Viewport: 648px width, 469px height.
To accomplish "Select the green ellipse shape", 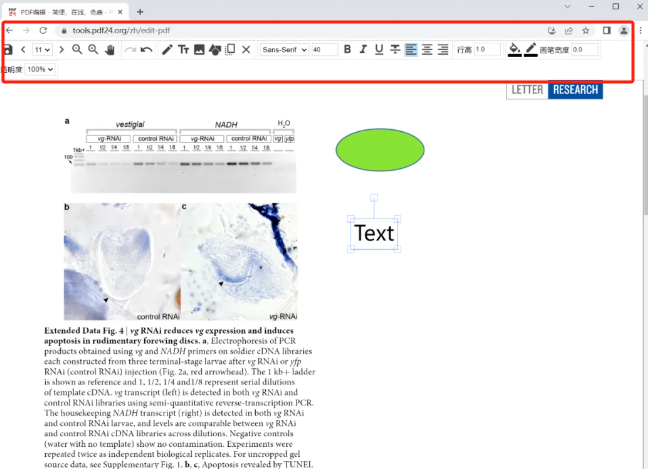I will tap(380, 150).
